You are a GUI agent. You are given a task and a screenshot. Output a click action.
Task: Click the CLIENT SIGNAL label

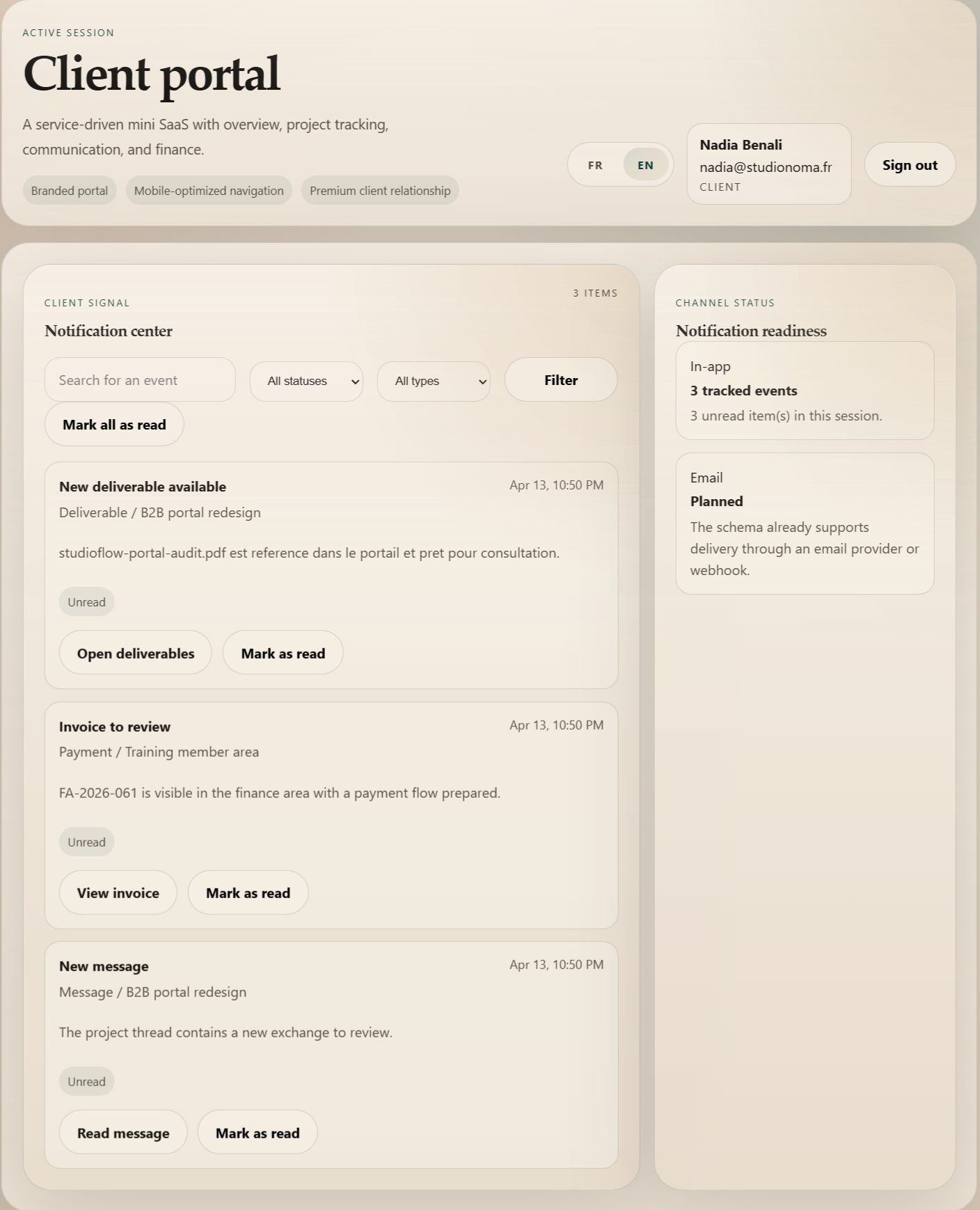[87, 303]
